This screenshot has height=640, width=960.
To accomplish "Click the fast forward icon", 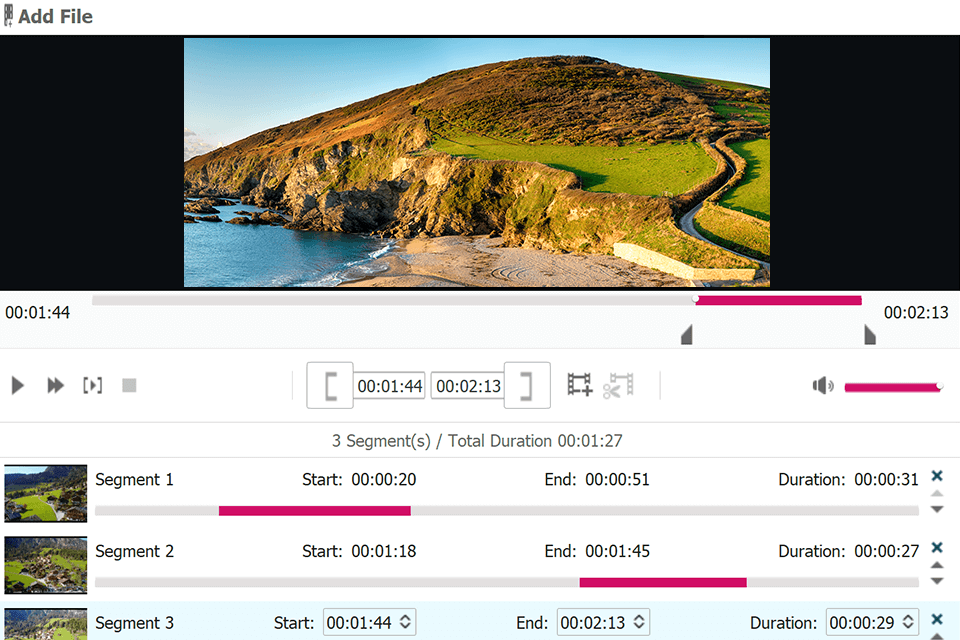I will coord(55,385).
